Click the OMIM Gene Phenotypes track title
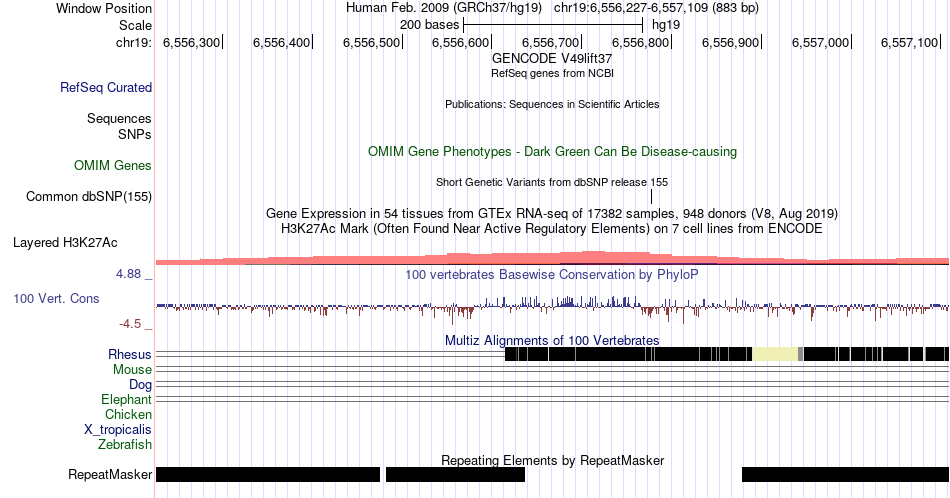950x498 pixels. (553, 151)
